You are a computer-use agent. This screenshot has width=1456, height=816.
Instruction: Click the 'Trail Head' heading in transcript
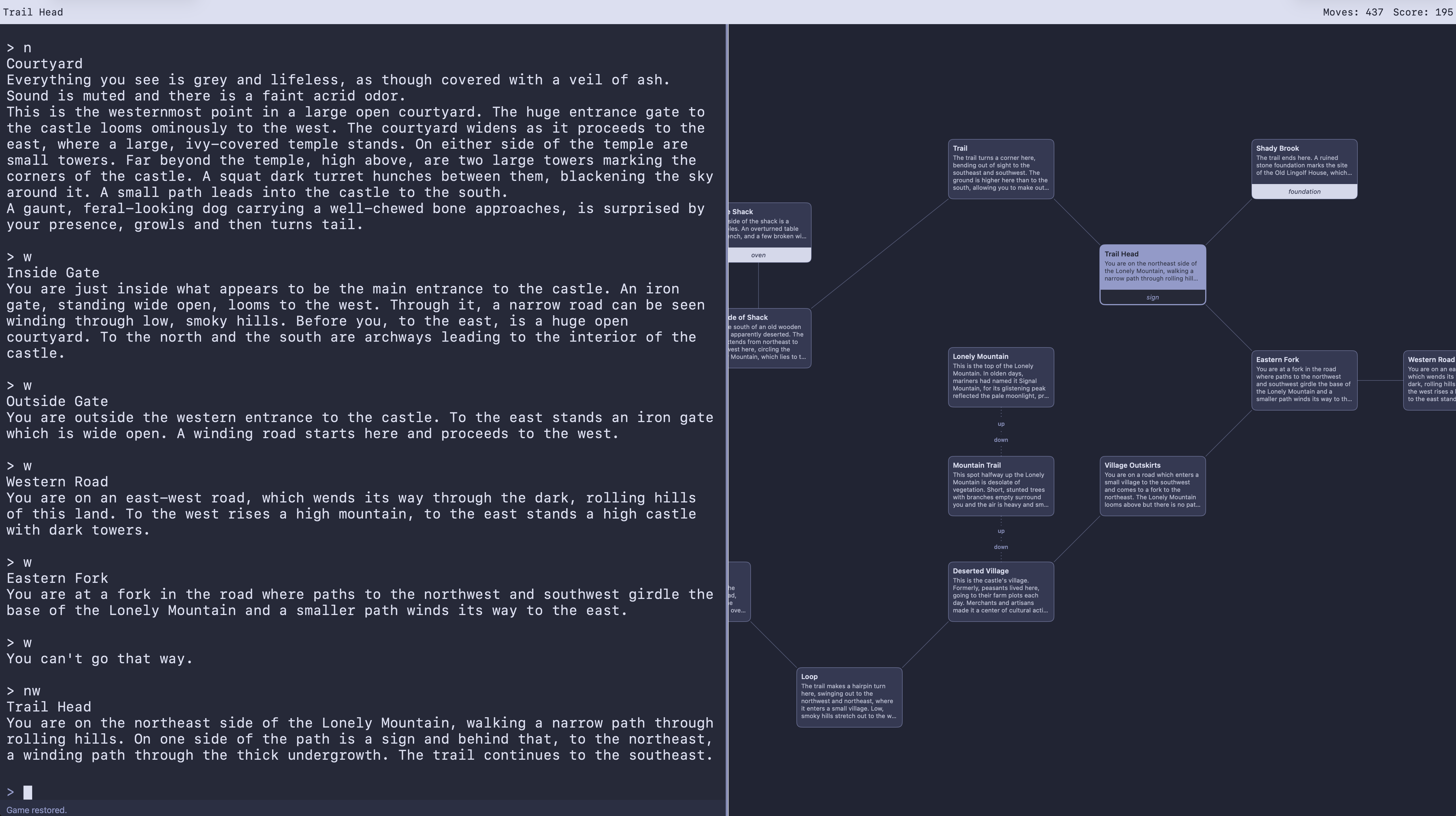coord(49,706)
